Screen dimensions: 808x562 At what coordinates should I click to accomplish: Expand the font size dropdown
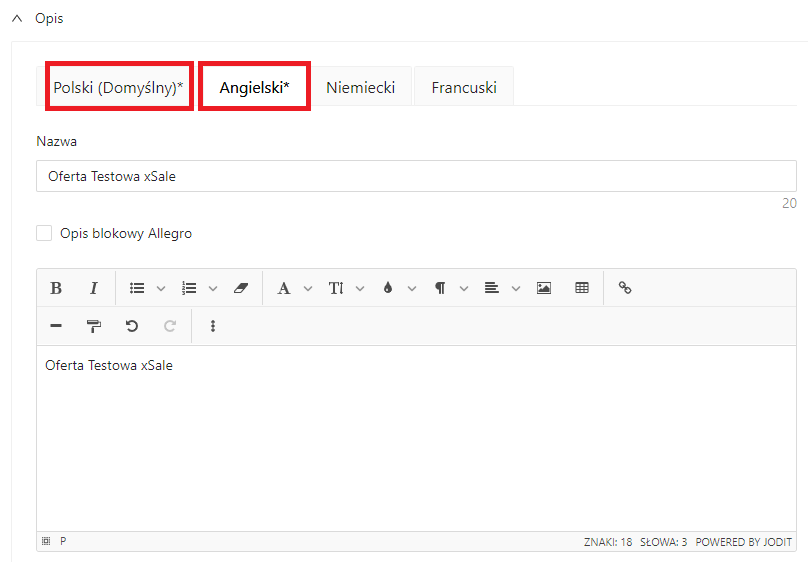point(360,288)
